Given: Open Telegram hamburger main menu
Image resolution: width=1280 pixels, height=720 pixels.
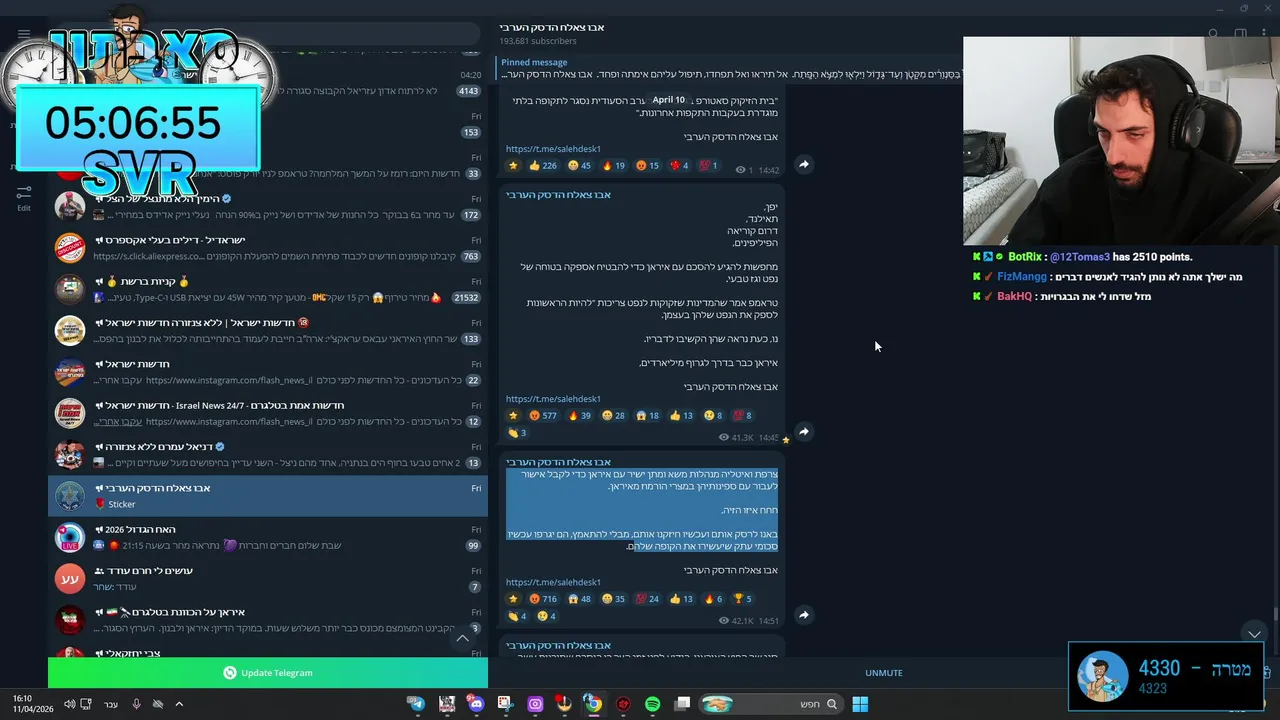Looking at the screenshot, I should (x=24, y=34).
